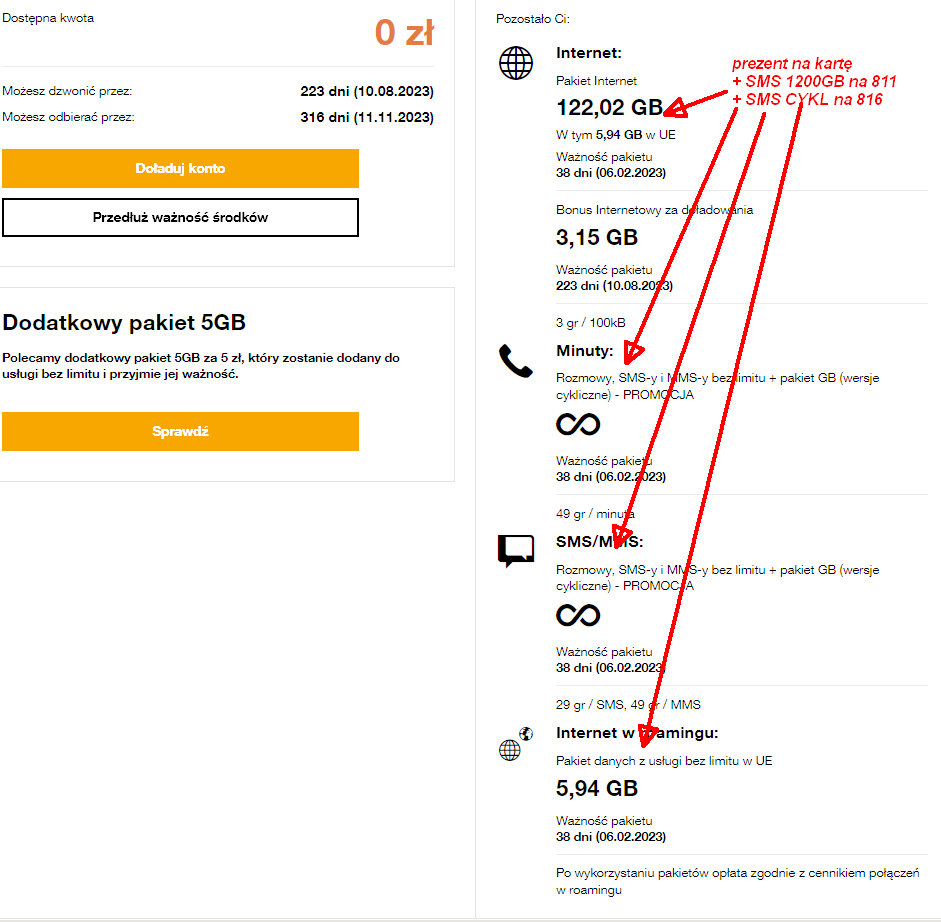
Task: Click the 0 zł available balance
Action: click(x=404, y=33)
